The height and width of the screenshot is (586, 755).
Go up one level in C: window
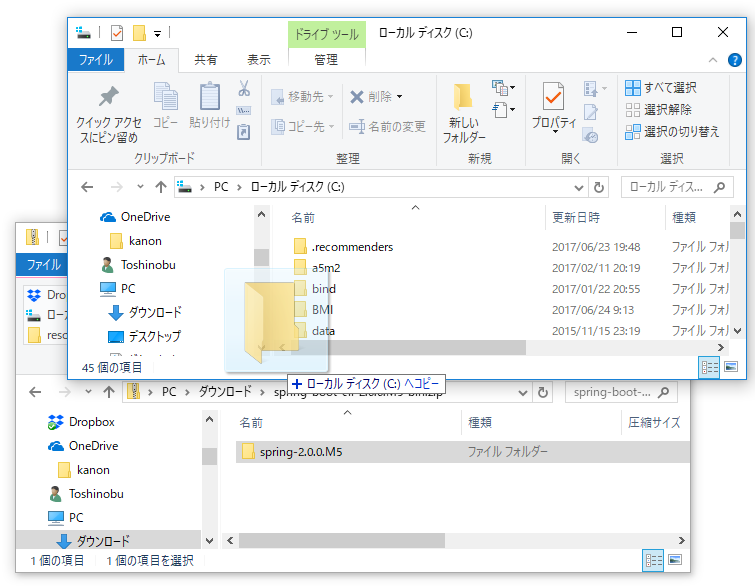click(x=161, y=187)
